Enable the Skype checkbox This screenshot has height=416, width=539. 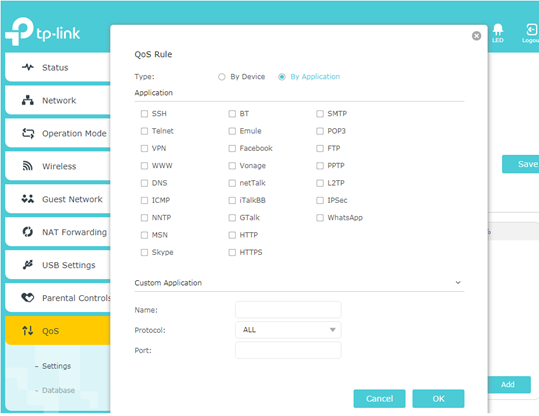(x=144, y=252)
